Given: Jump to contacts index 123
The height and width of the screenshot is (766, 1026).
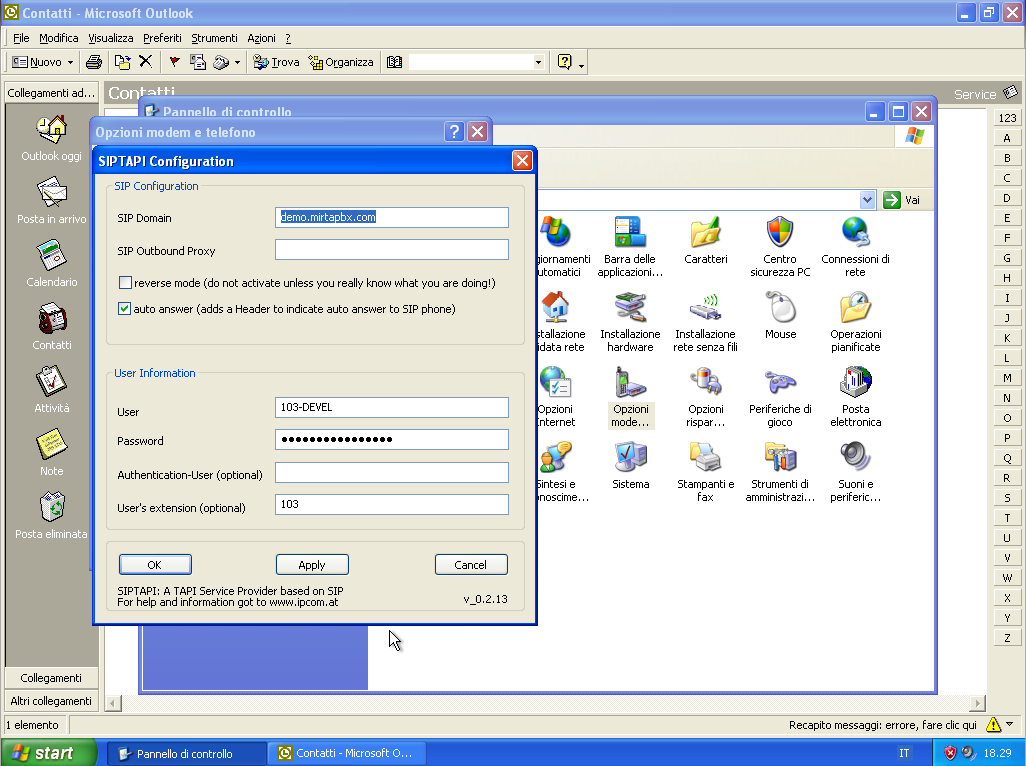Looking at the screenshot, I should (x=1007, y=118).
